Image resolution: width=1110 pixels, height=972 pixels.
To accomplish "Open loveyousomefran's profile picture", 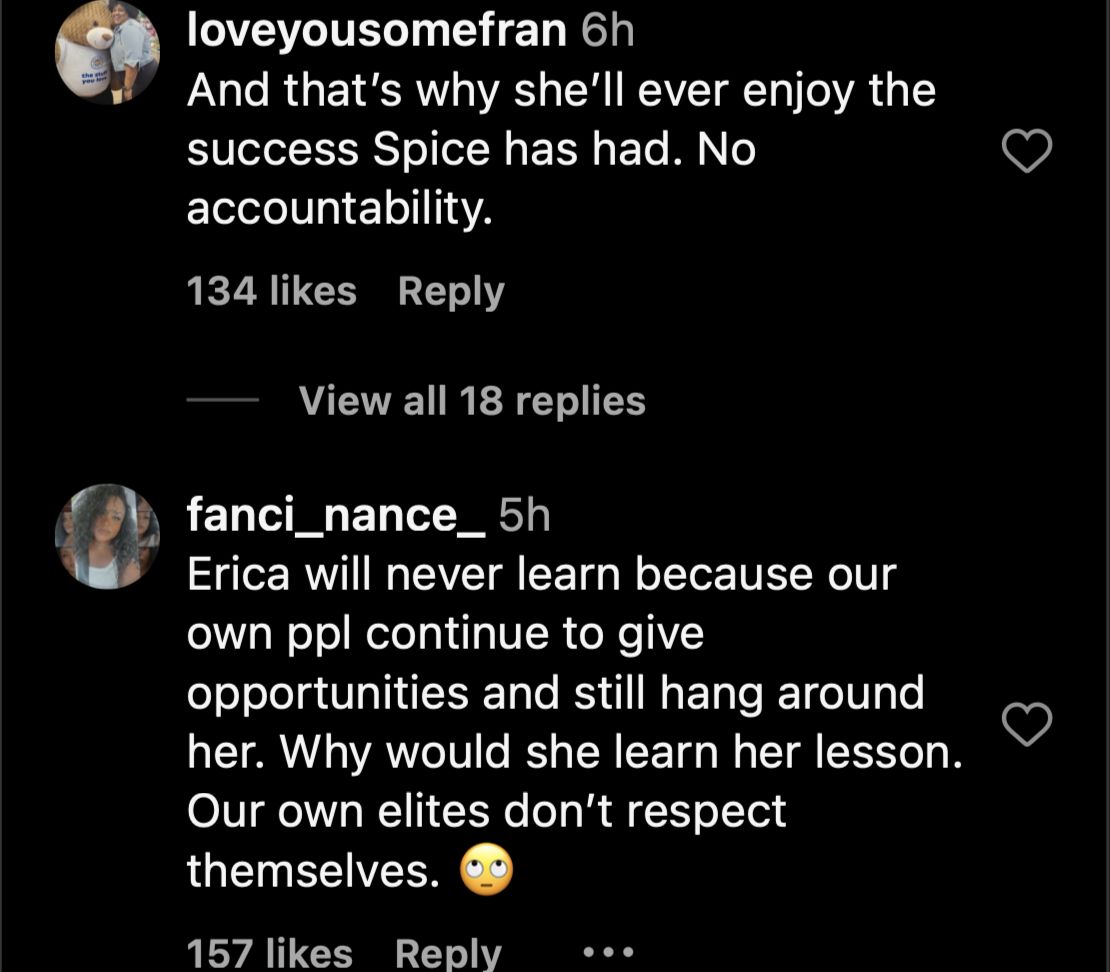I will point(107,53).
